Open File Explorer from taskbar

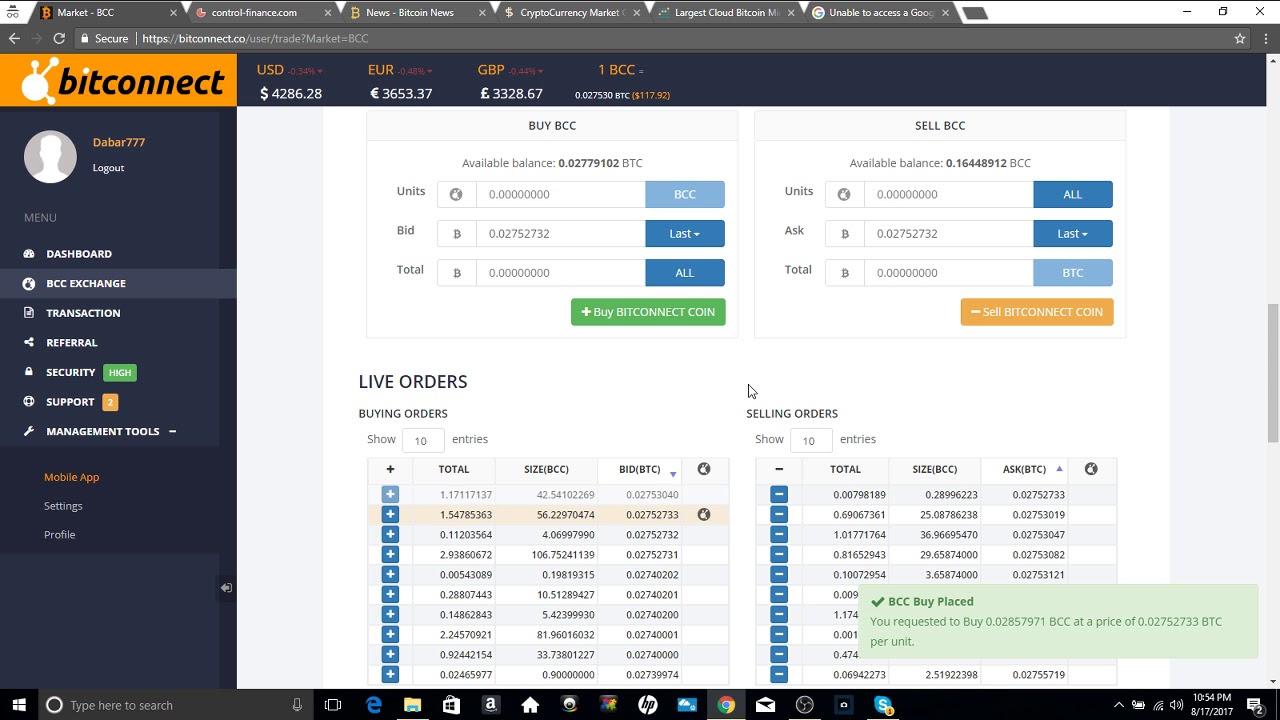point(412,705)
